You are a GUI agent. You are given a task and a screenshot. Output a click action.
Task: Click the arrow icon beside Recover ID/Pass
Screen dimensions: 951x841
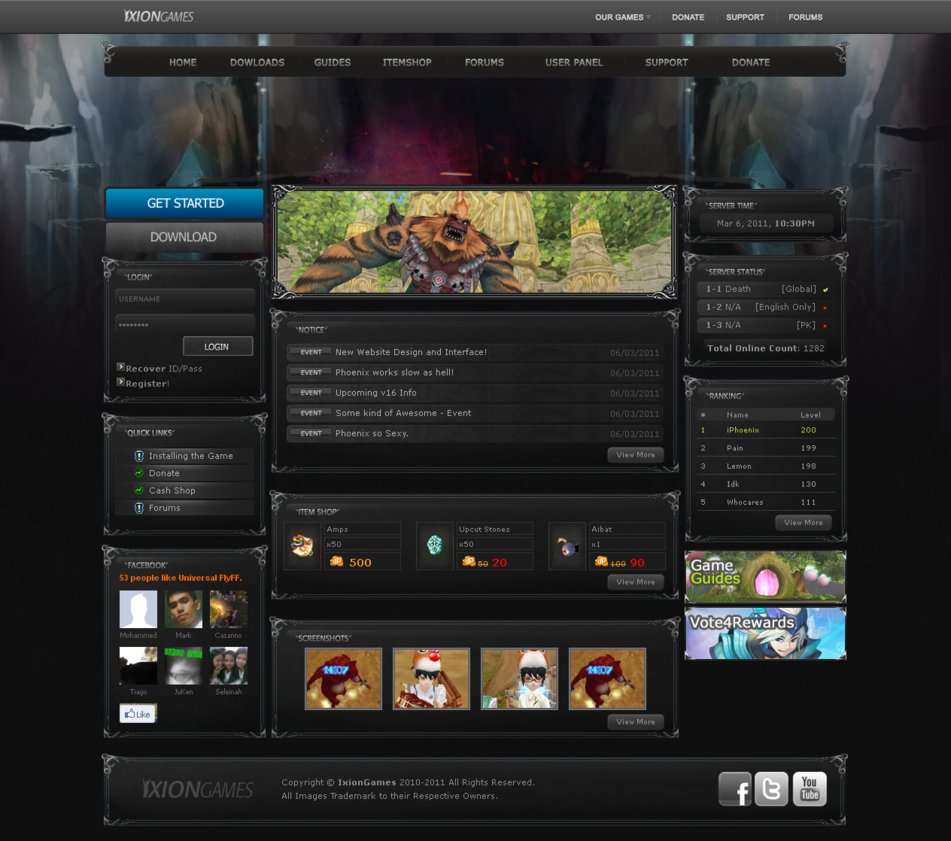pos(121,367)
